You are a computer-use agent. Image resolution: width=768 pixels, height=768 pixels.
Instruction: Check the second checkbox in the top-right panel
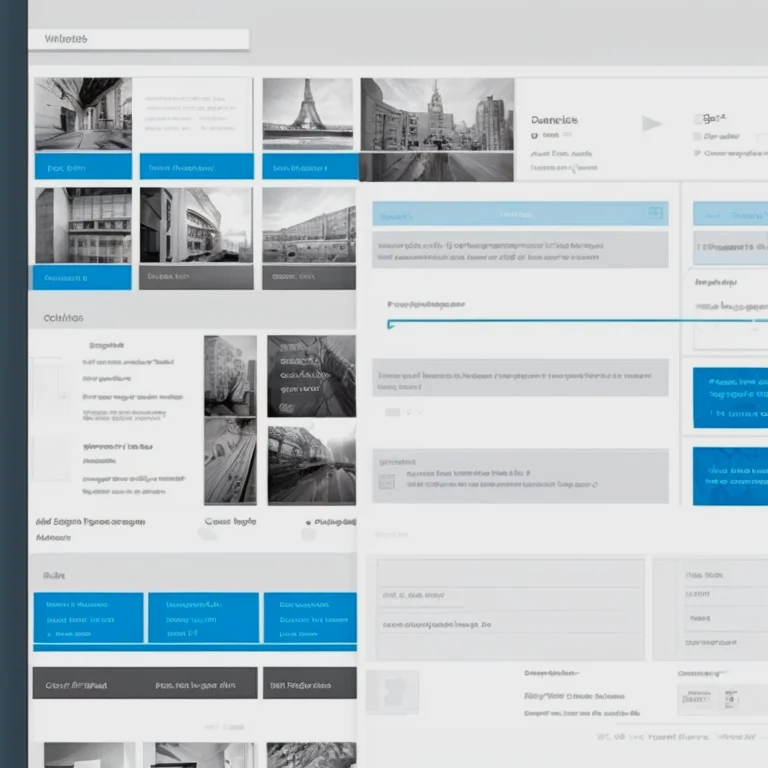point(697,136)
